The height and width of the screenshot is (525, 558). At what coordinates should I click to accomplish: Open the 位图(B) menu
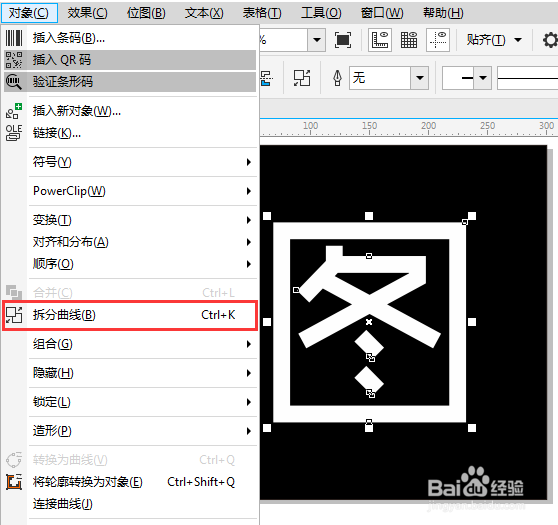(146, 13)
